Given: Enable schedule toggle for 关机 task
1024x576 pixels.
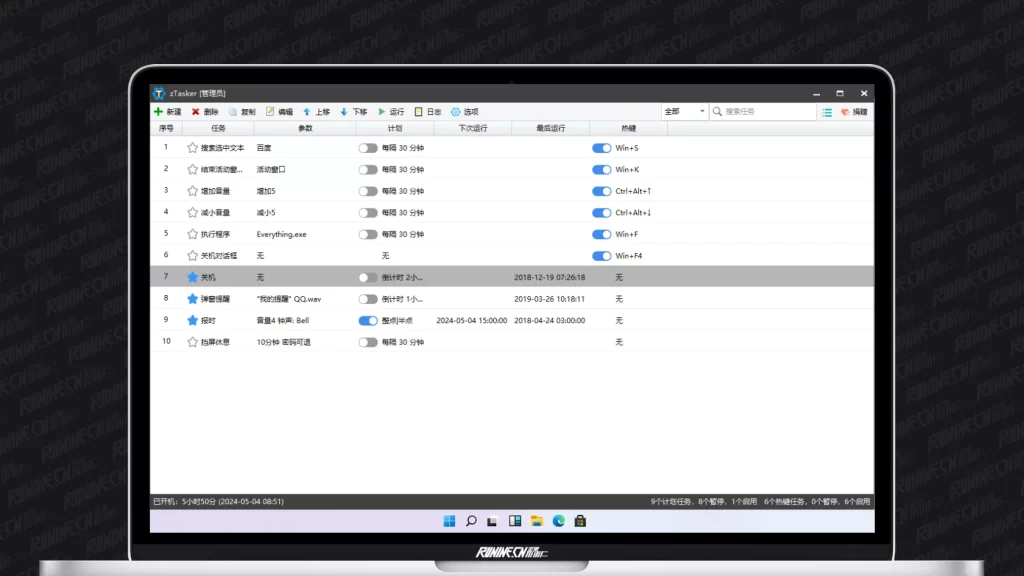Looking at the screenshot, I should coord(368,277).
